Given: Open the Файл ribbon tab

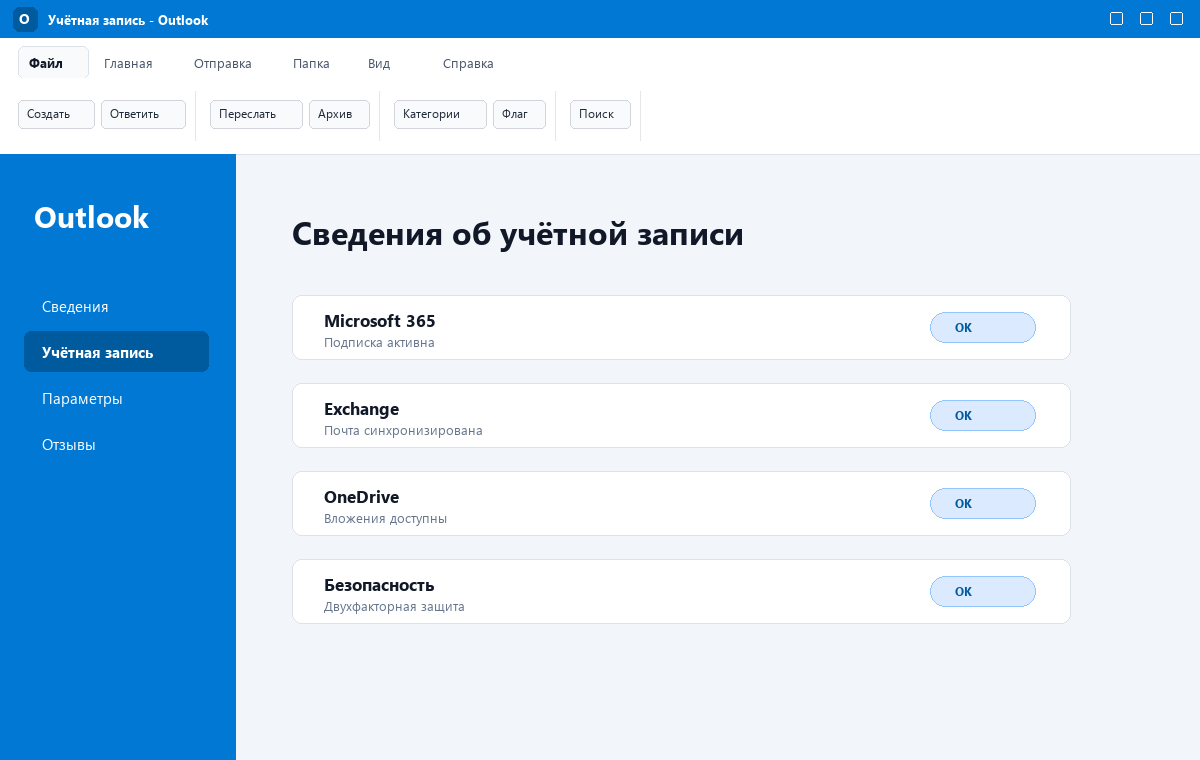Looking at the screenshot, I should (x=53, y=63).
